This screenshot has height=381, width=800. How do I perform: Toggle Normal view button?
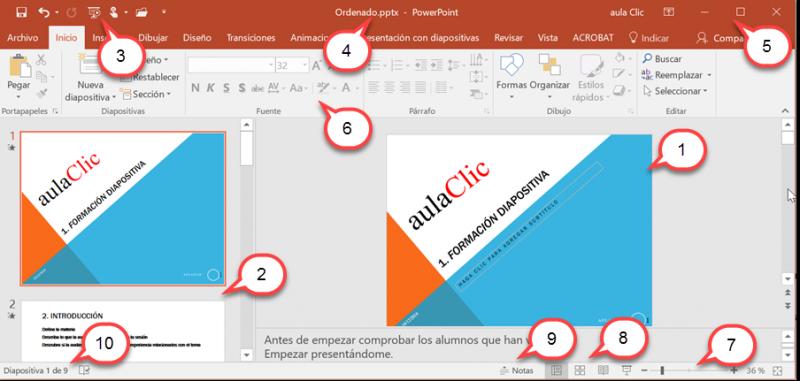coord(556,370)
